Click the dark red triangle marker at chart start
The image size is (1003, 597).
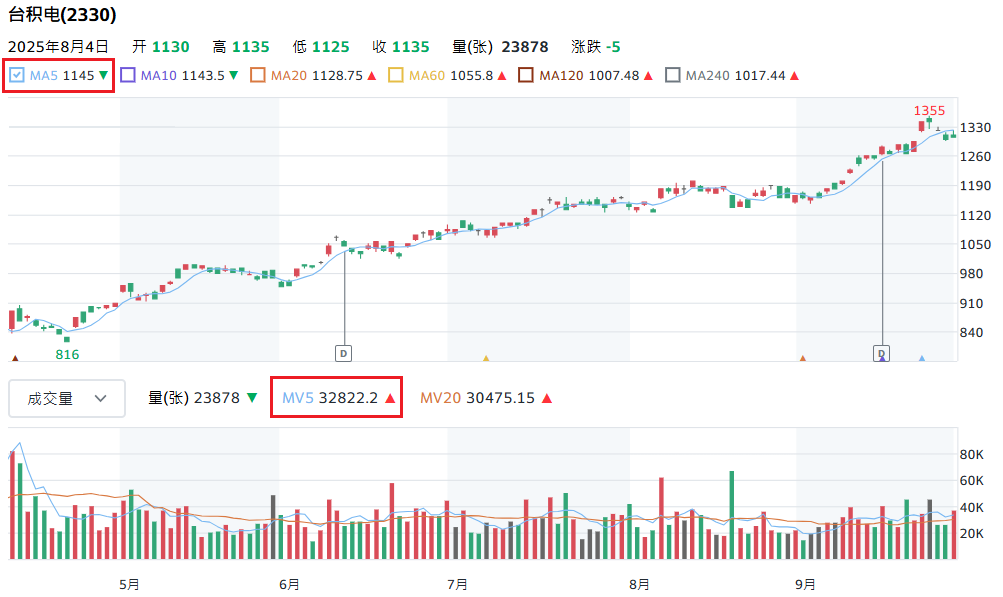pos(15,358)
